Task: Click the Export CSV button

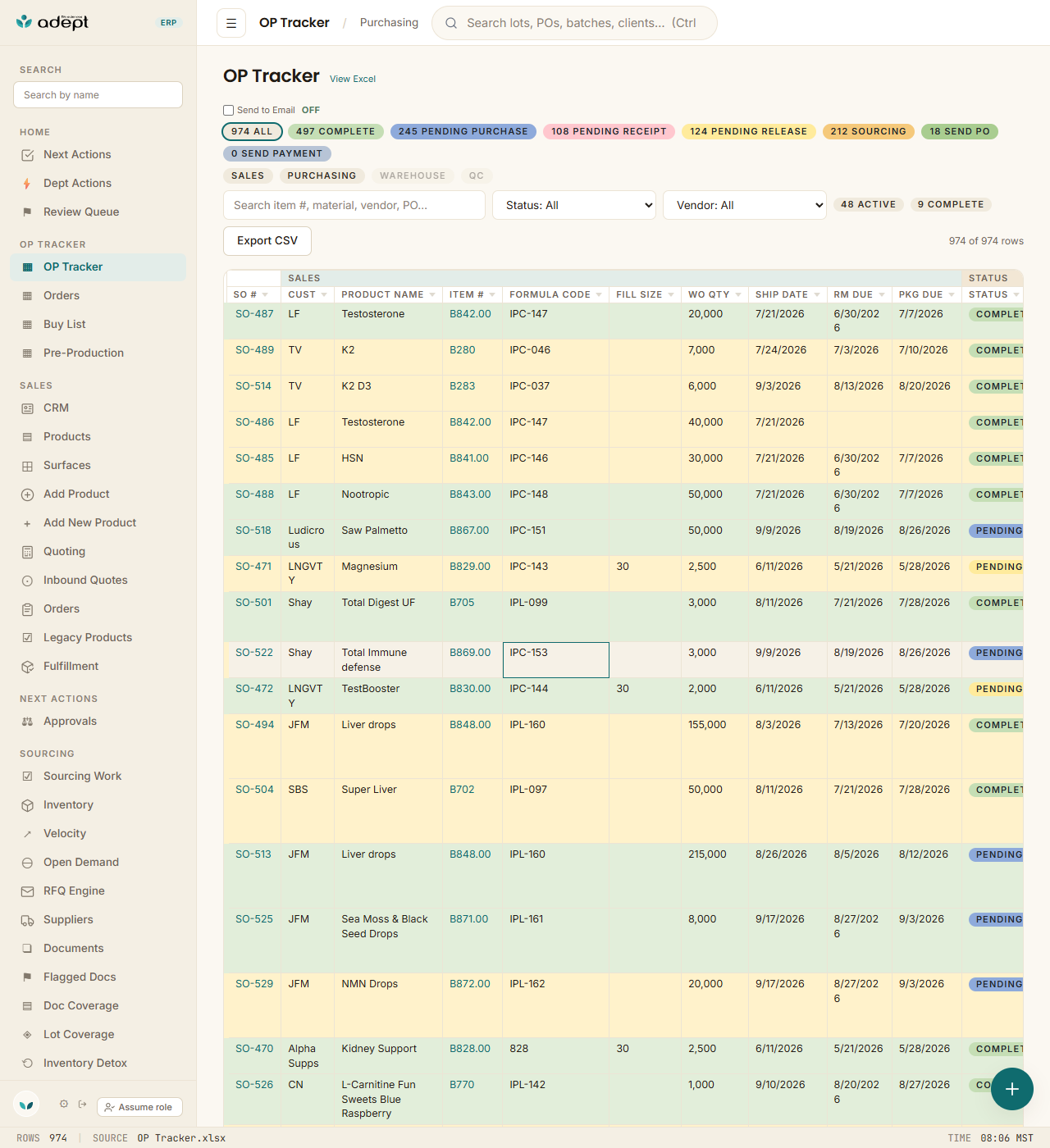Action: point(267,241)
